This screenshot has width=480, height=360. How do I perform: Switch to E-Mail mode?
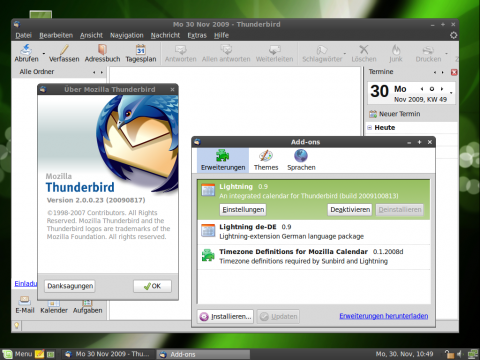25,305
